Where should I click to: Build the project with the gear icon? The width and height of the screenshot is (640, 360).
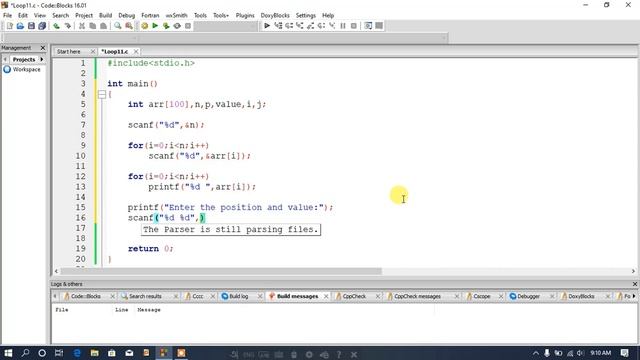[144, 26]
